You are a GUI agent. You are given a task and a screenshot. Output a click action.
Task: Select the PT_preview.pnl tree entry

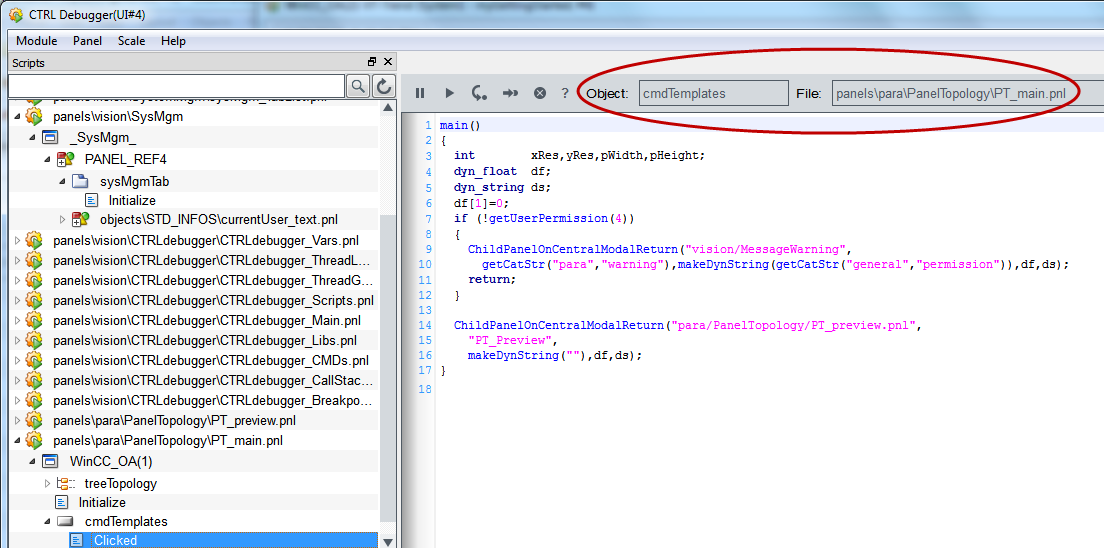(174, 420)
